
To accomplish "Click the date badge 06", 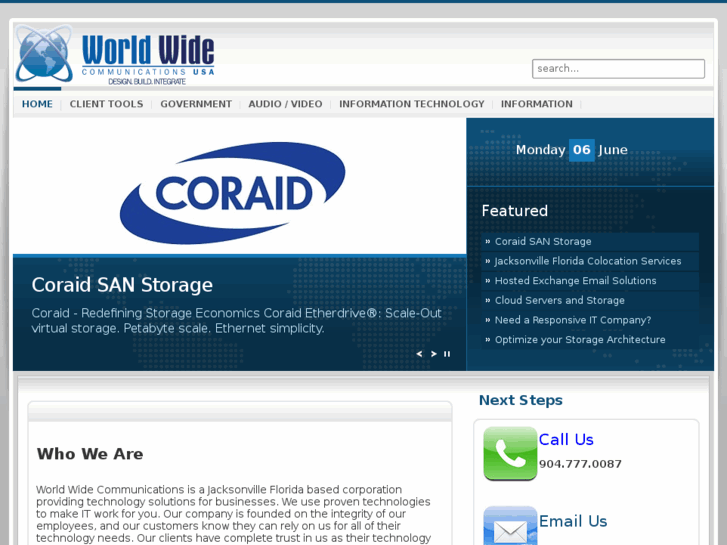I will click(x=581, y=150).
